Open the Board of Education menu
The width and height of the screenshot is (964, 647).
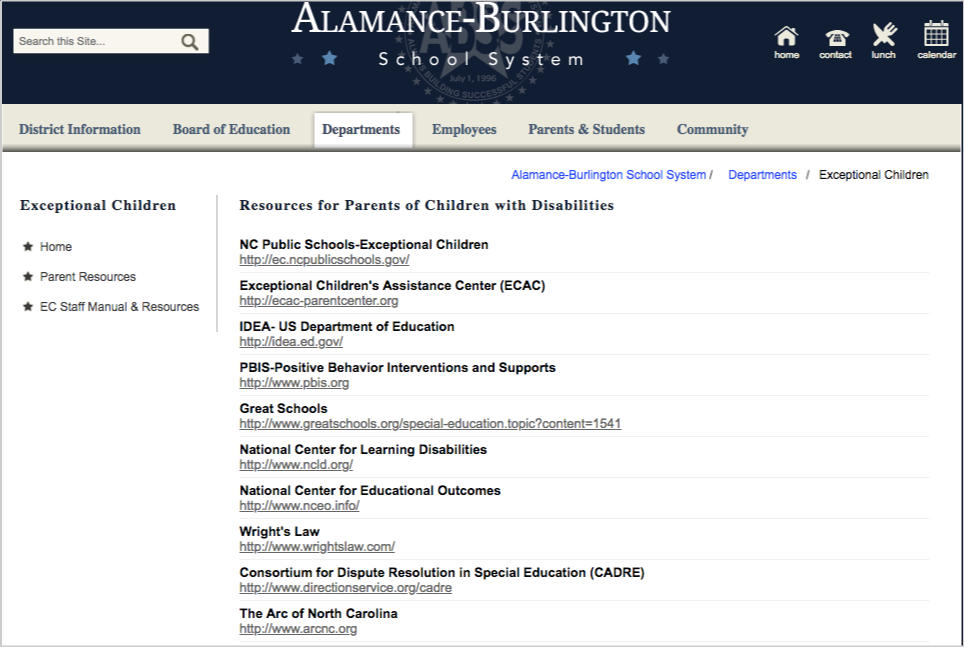(231, 129)
